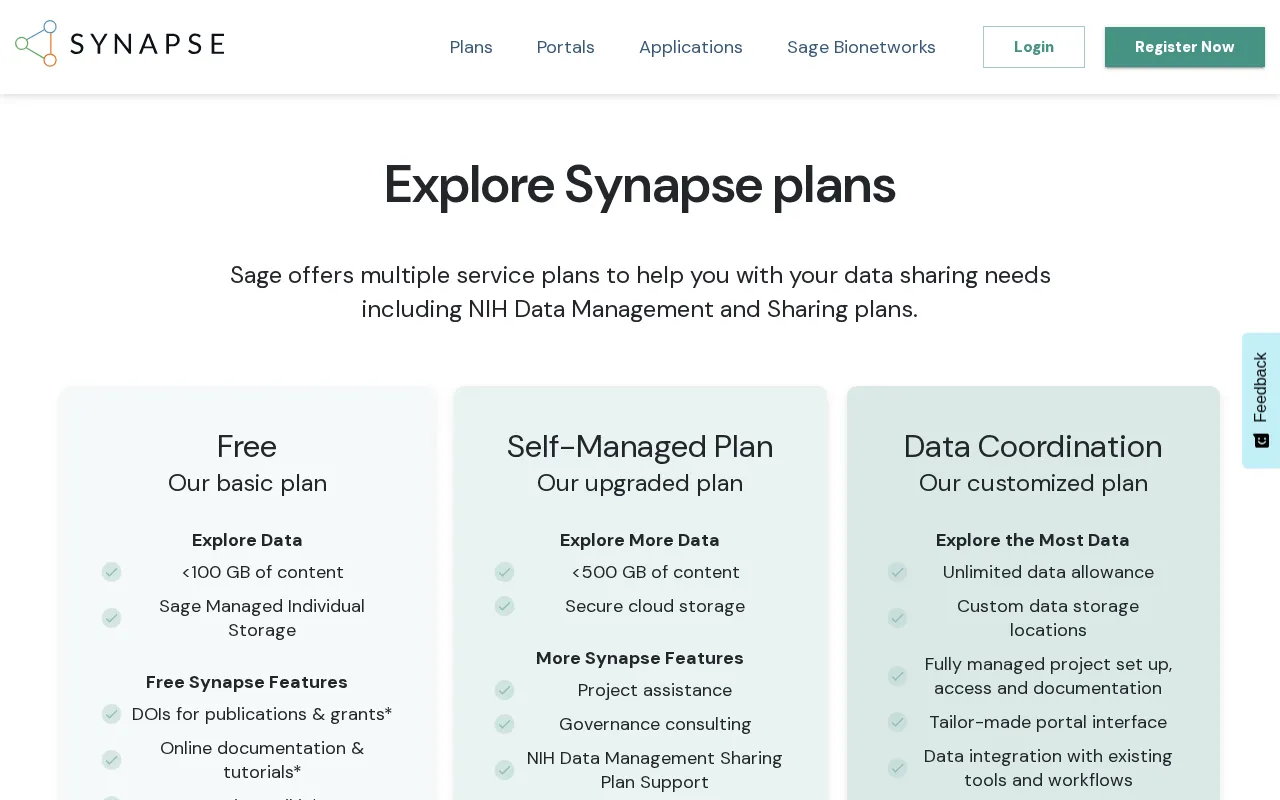The image size is (1280, 800).
Task: Click the Register Now button
Action: pyautogui.click(x=1185, y=47)
